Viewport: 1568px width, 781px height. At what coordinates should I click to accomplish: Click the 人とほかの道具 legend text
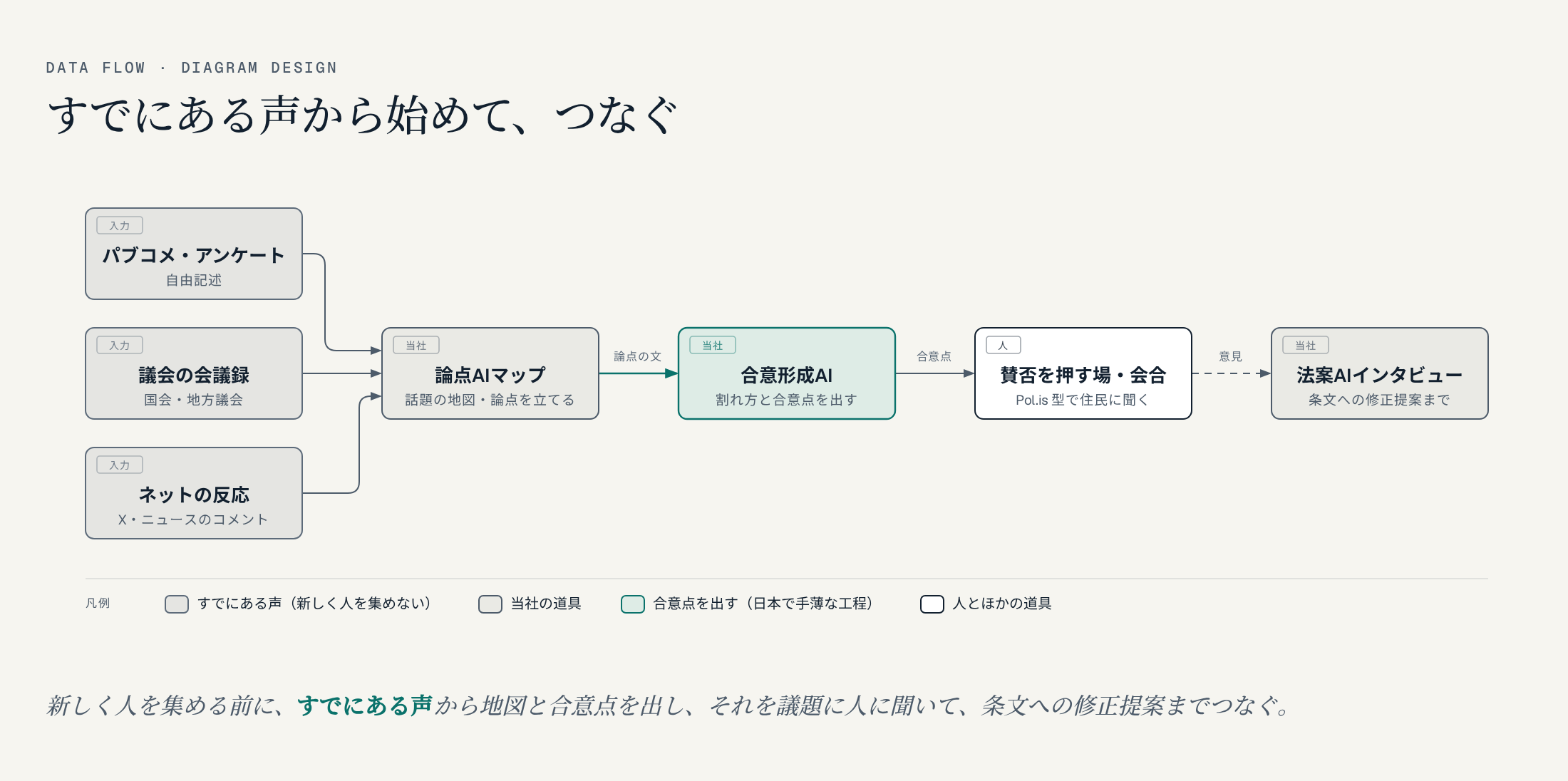(x=1002, y=604)
